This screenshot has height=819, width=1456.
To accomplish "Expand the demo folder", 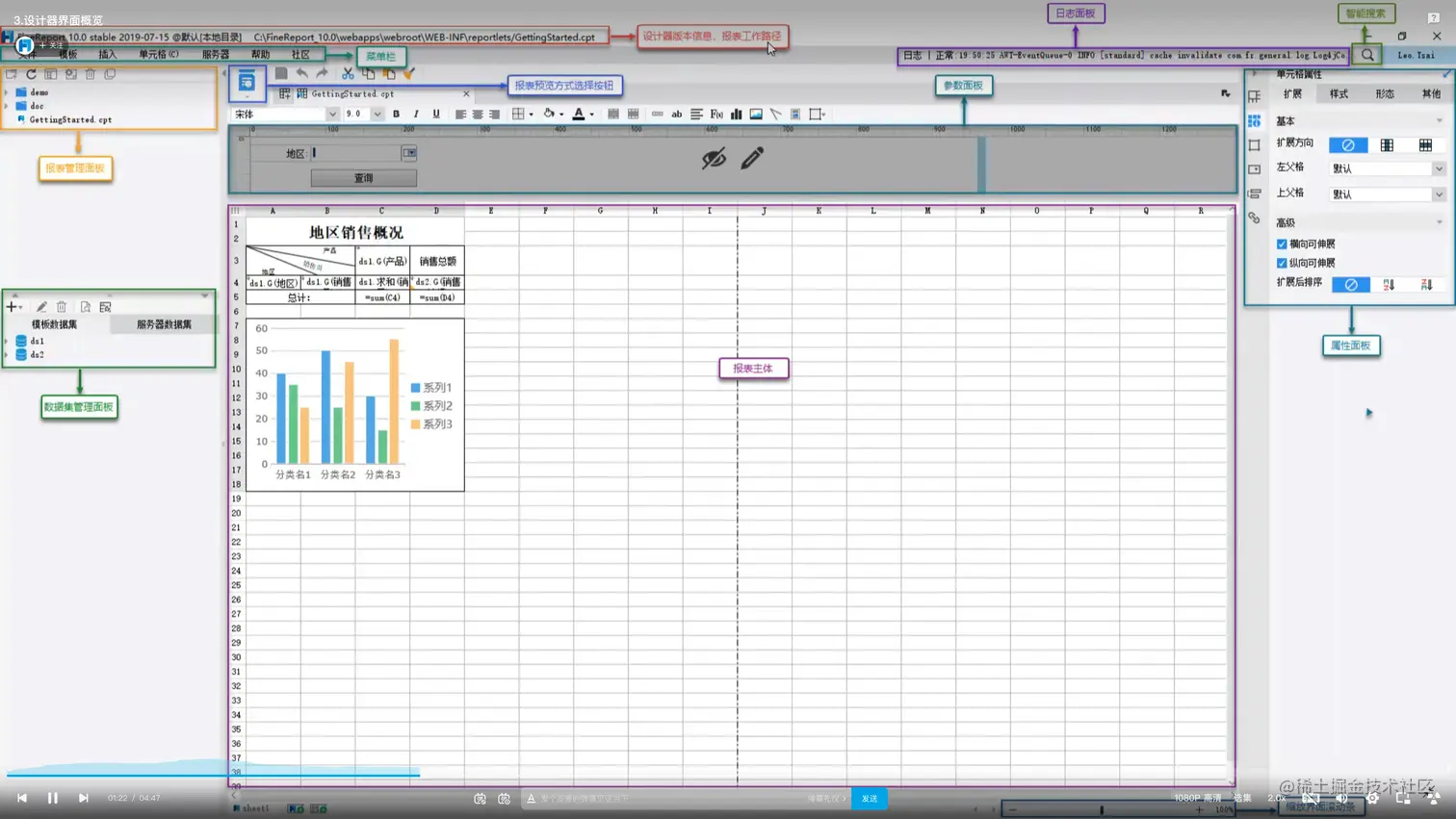I will pos(7,92).
